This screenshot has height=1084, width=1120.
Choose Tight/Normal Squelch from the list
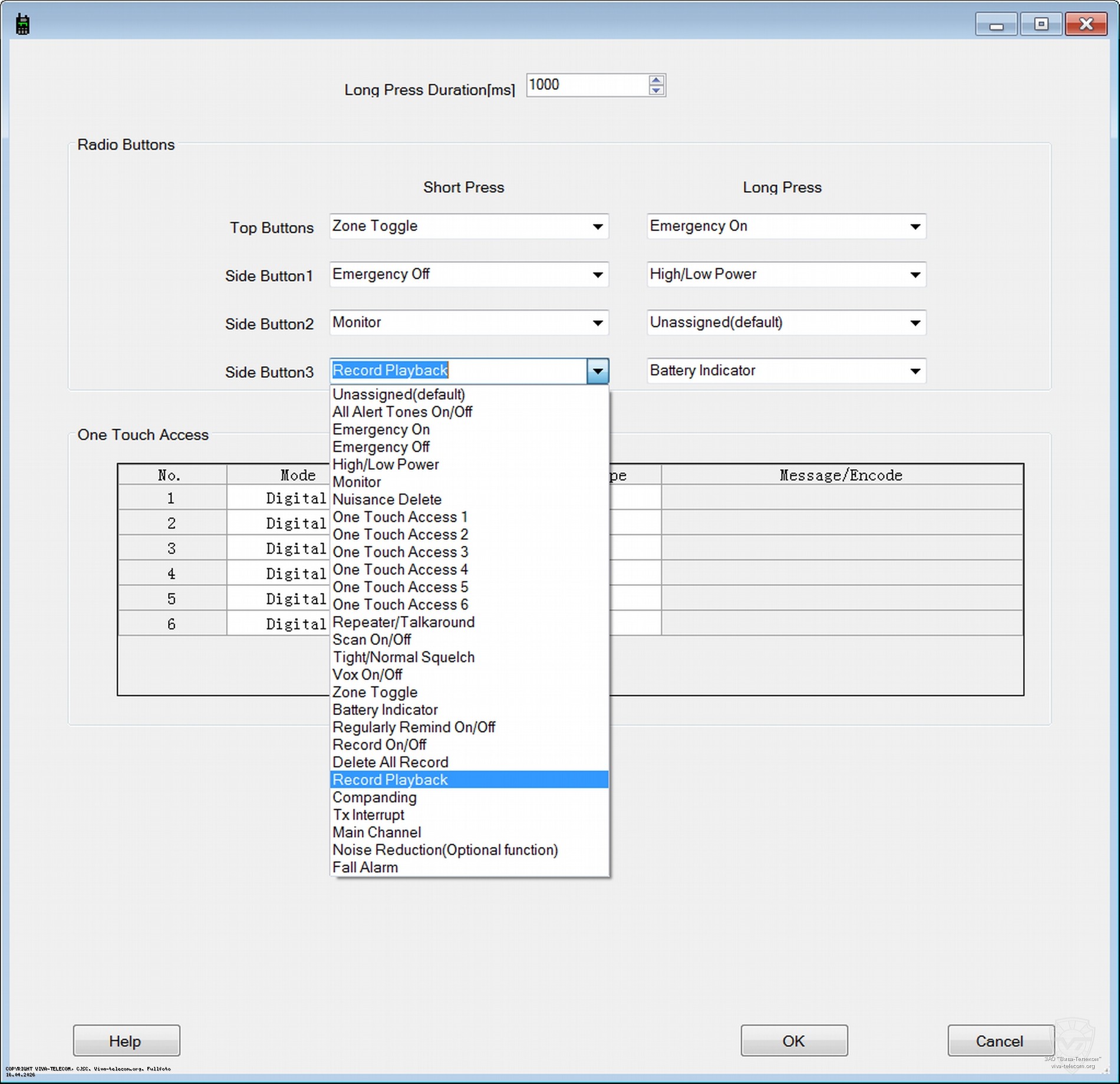click(x=403, y=657)
